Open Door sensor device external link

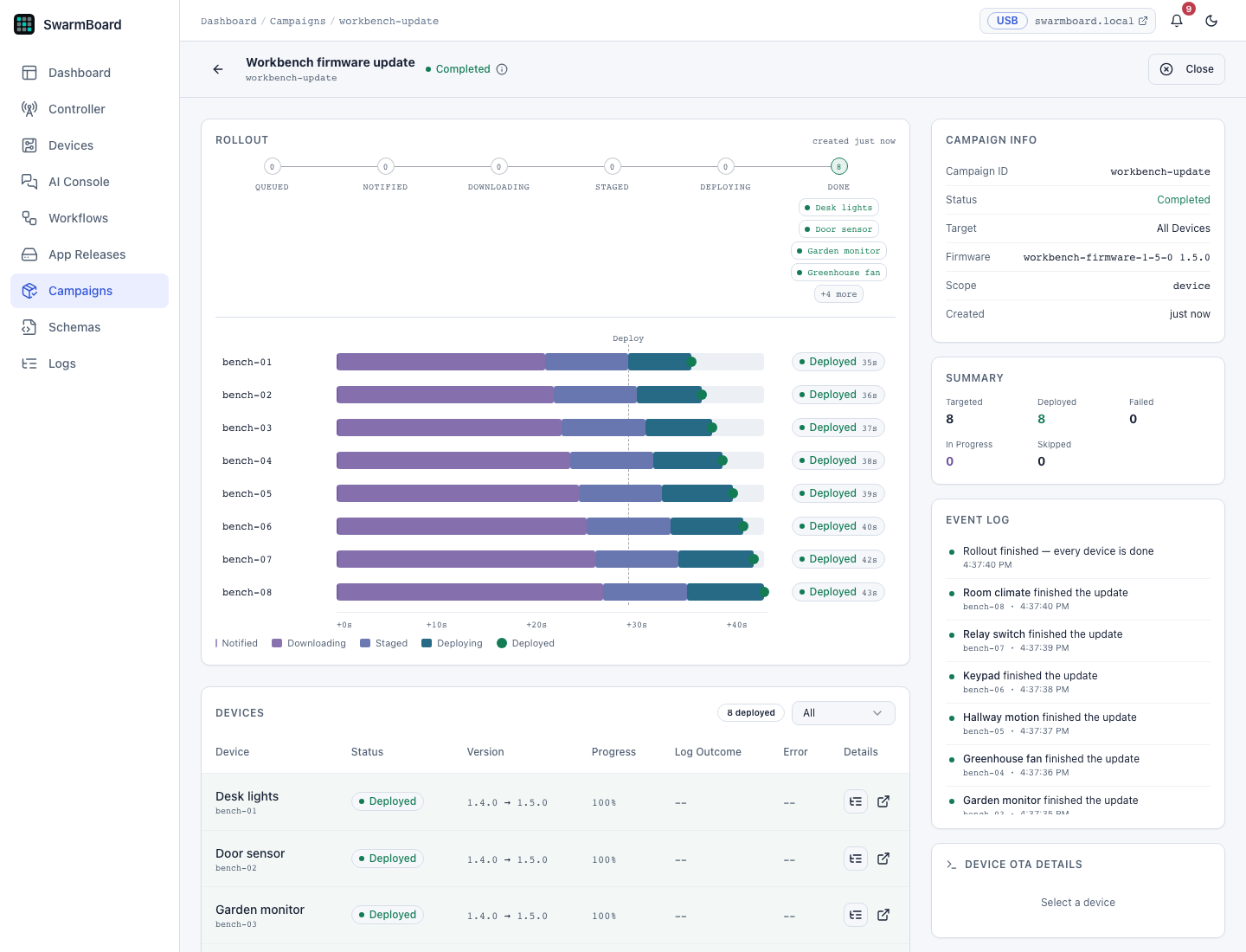883,859
